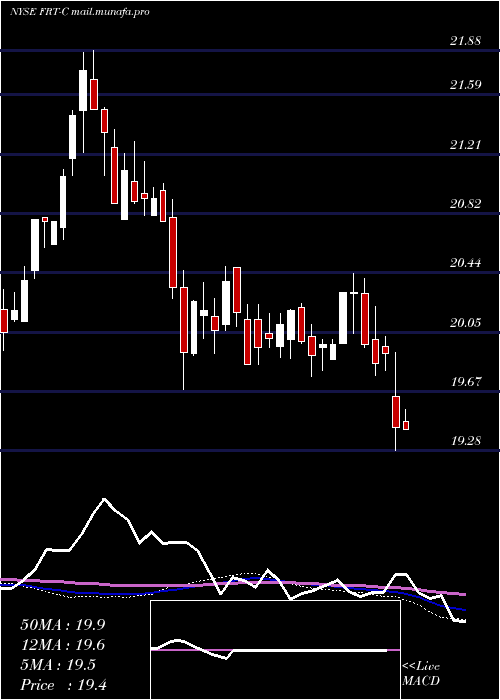Select the 21.59 price level label
Screen dimensions: 500x700
coord(466,84)
